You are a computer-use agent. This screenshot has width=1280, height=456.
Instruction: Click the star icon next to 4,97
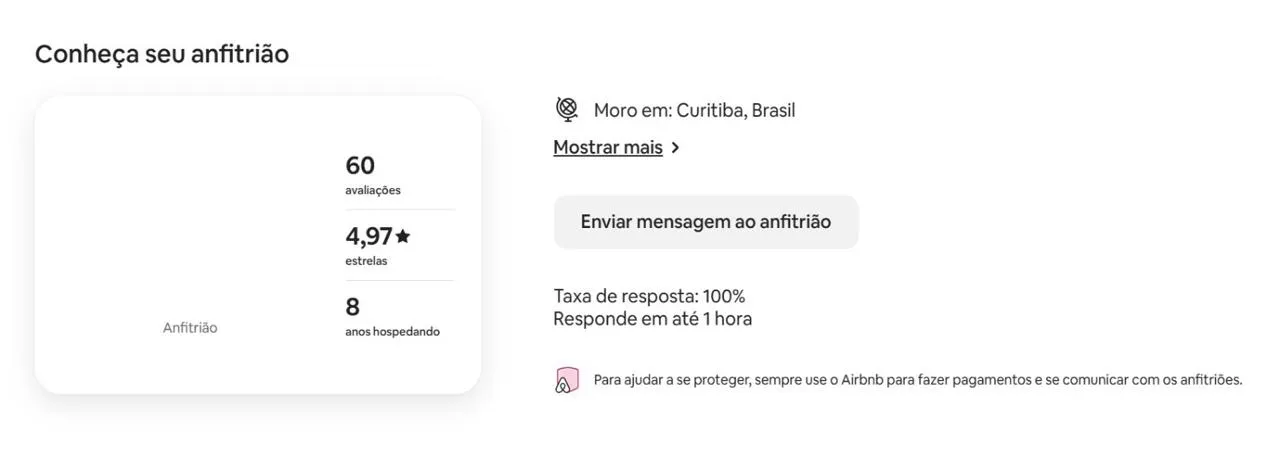pos(403,236)
